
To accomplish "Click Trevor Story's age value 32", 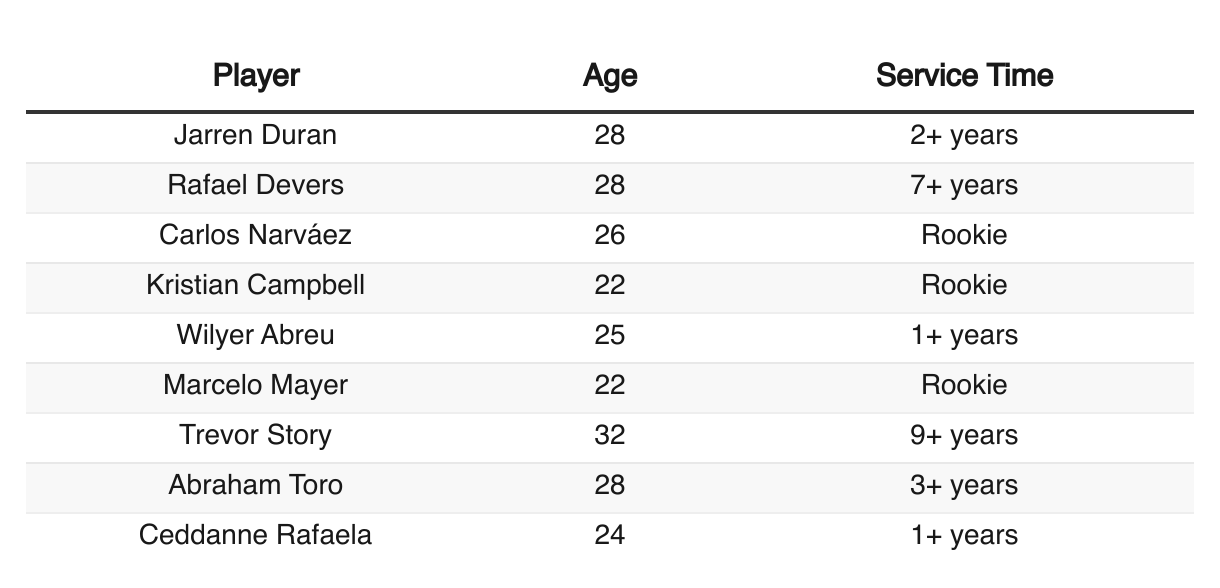I will coord(610,435).
